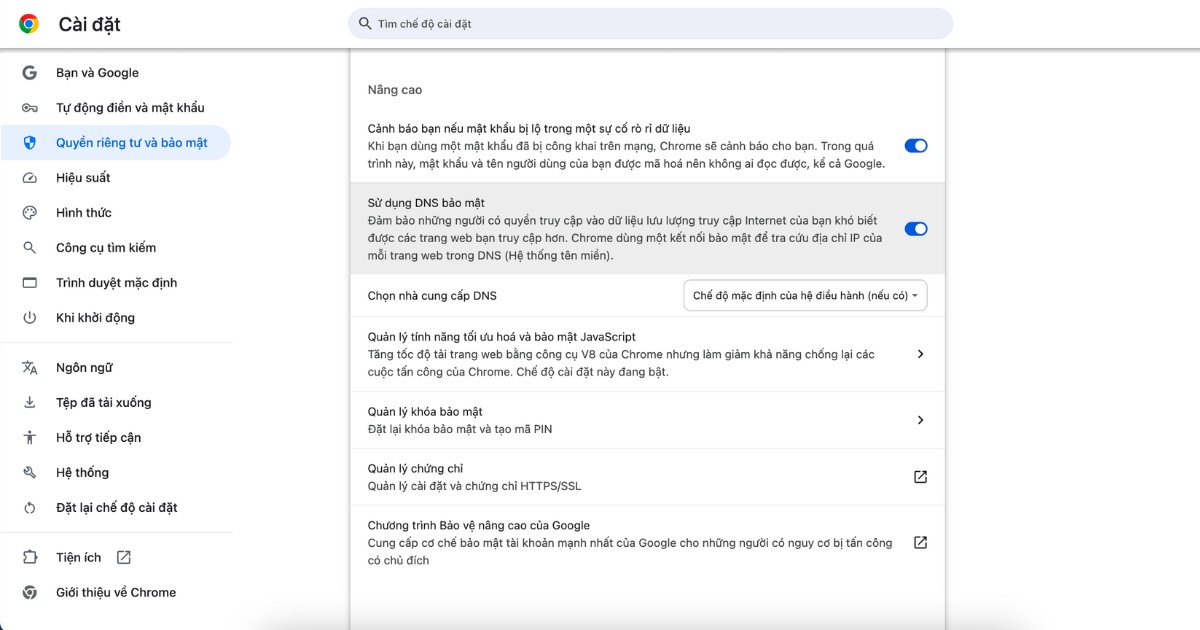Click the external link icon on Quản lý chứng chỉ
This screenshot has width=1200, height=630.
pyautogui.click(x=920, y=477)
